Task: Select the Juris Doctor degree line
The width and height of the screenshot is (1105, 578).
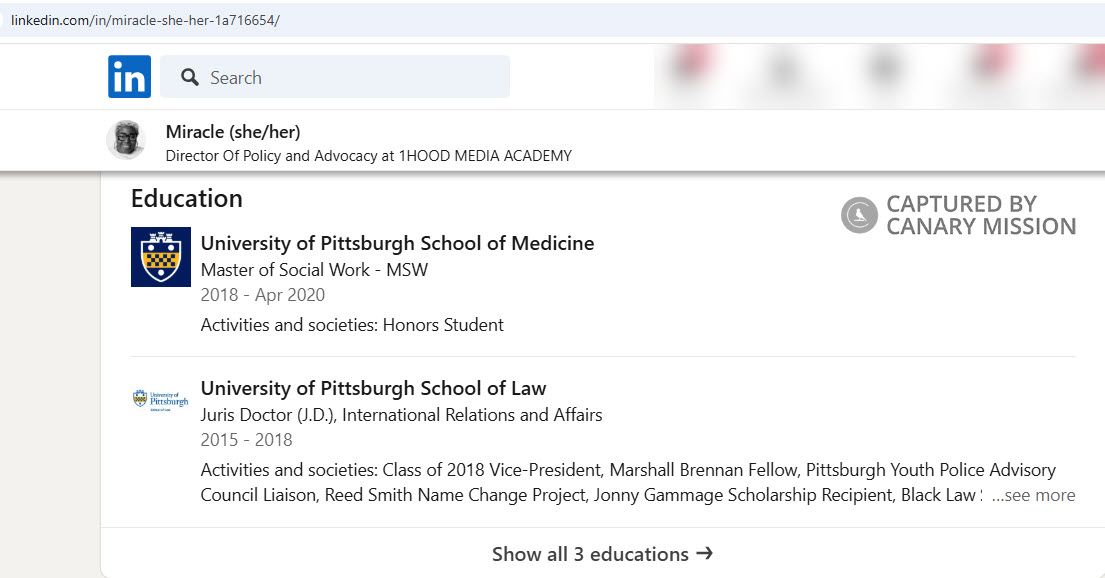Action: point(401,414)
